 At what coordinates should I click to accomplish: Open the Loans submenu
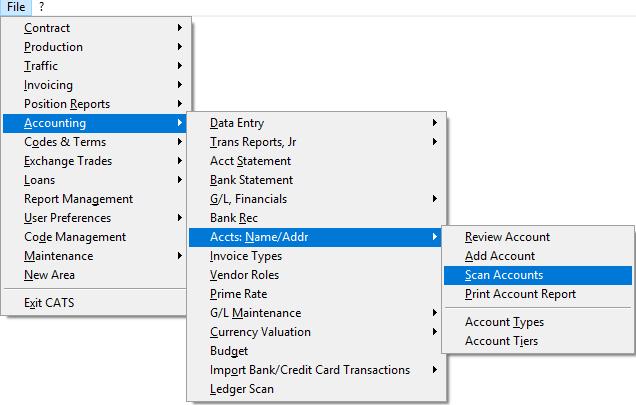[96, 180]
